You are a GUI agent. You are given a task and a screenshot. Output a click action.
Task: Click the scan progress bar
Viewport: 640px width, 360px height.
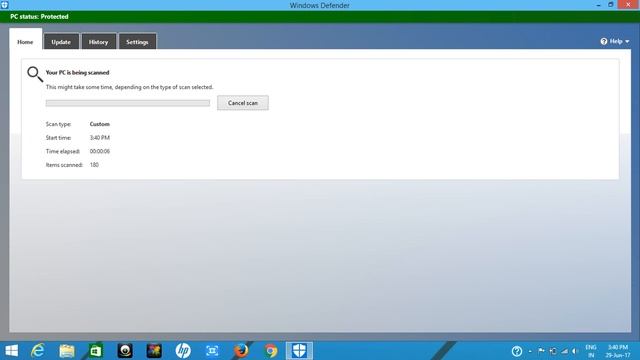(128, 103)
